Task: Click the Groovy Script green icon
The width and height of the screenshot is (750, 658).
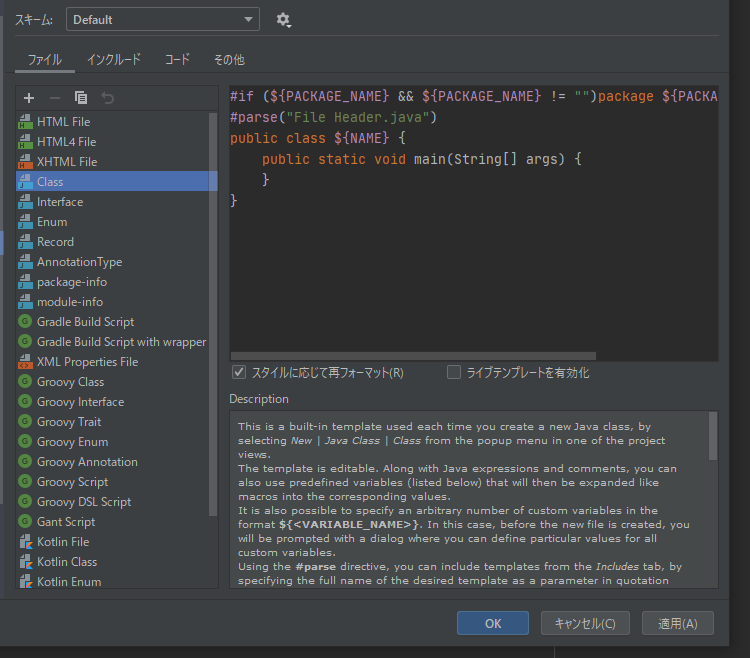Action: click(x=25, y=482)
